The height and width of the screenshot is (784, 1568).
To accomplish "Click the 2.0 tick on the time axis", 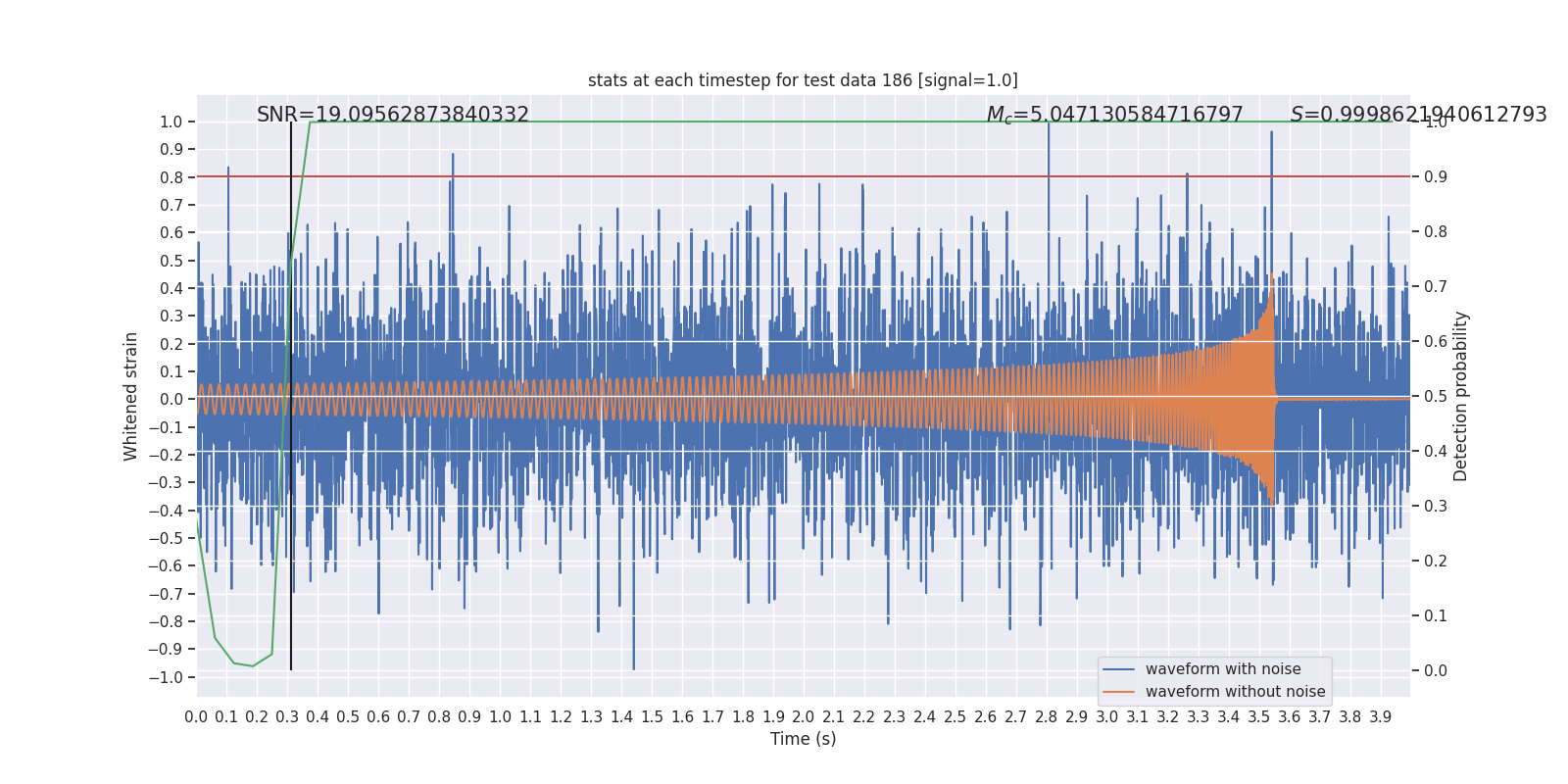I will [804, 717].
